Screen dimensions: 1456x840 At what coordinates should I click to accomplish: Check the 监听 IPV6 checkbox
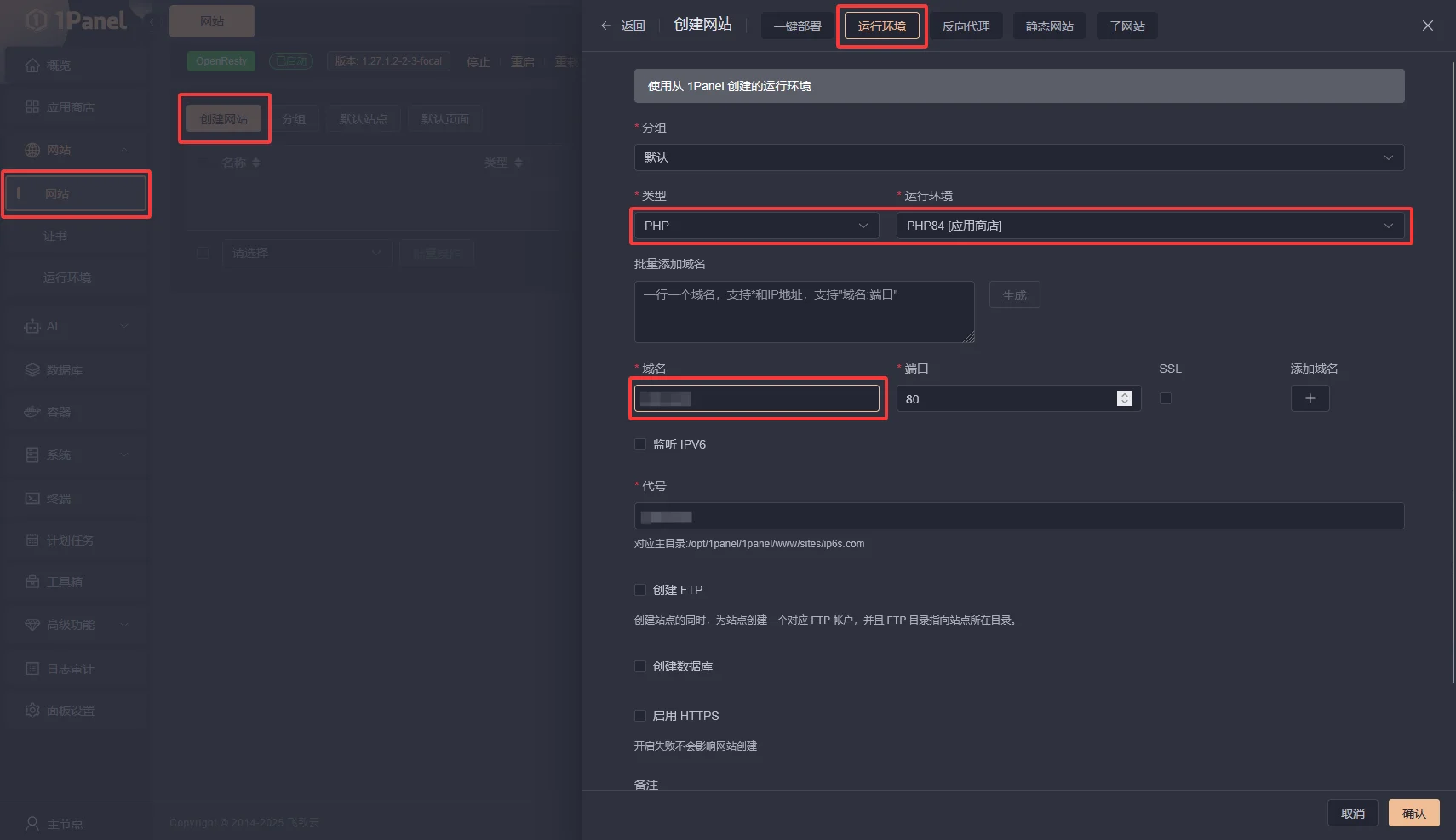tap(640, 444)
